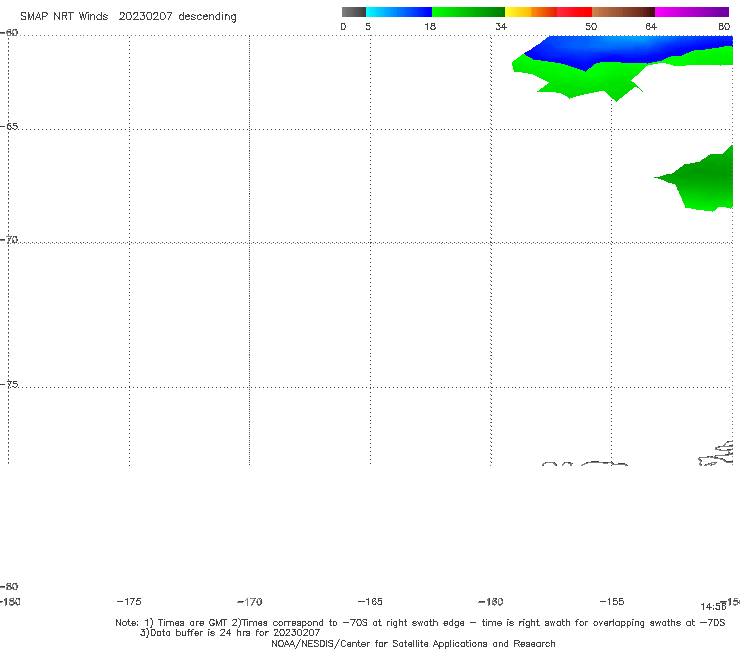The image size is (740, 650).
Task: Click the color scale label '50'
Action: coord(591,26)
